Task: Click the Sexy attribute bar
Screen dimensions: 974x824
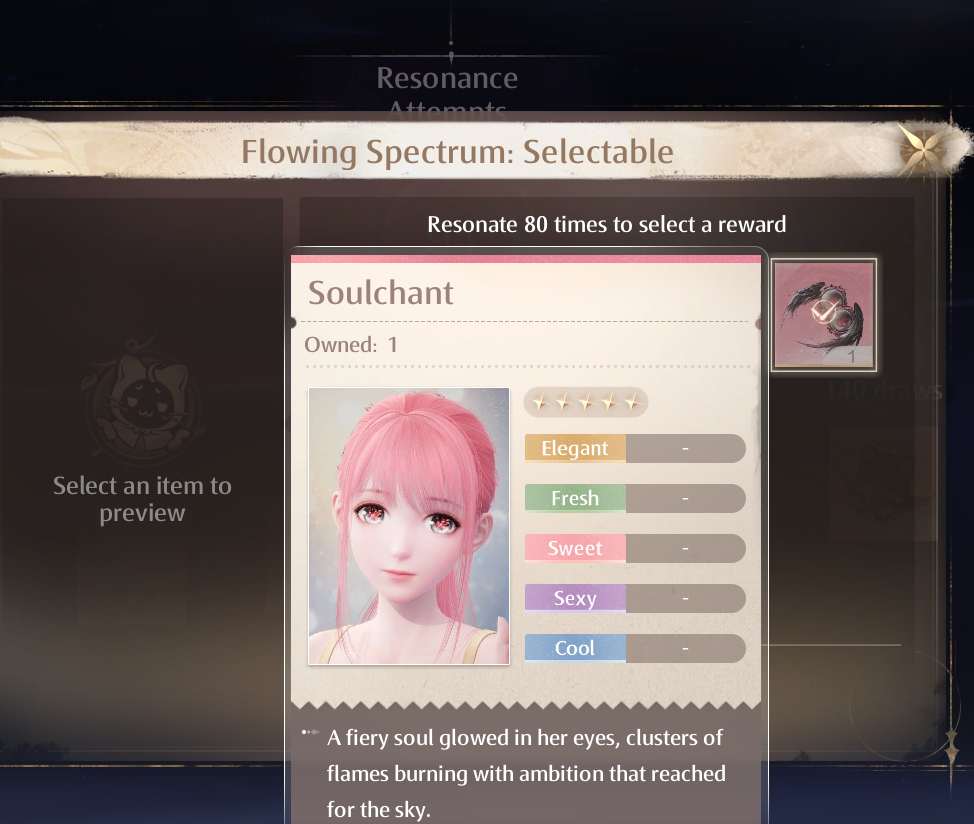Action: click(635, 599)
